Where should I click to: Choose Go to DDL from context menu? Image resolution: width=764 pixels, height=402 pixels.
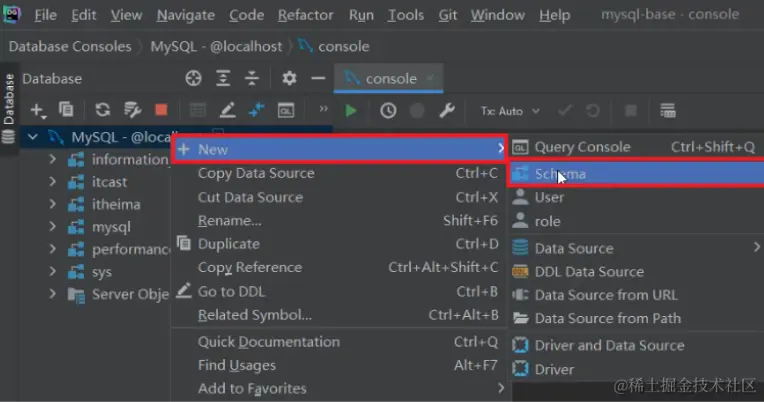click(340, 291)
